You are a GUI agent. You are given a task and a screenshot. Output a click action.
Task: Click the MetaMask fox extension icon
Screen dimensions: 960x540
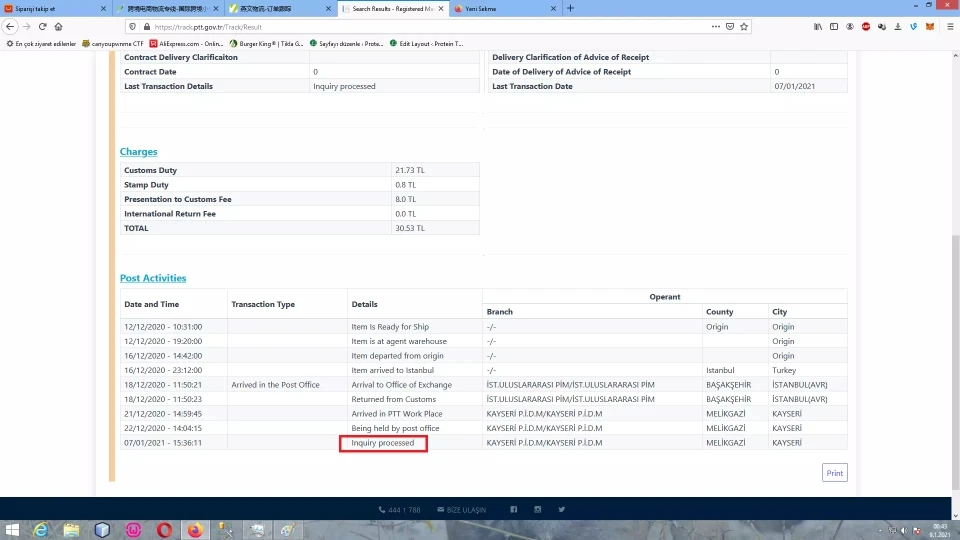coord(930,26)
